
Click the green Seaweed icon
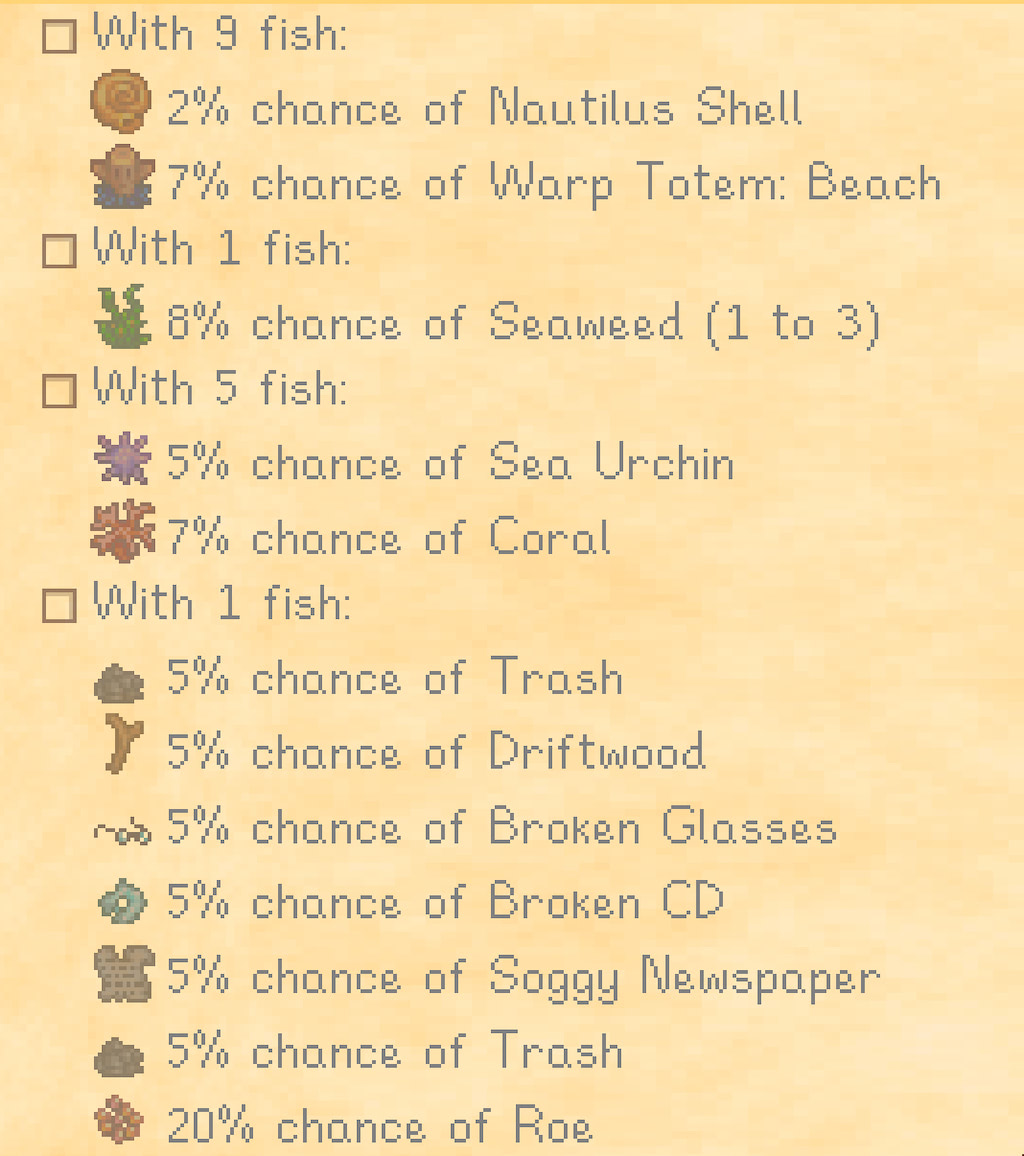tap(123, 316)
